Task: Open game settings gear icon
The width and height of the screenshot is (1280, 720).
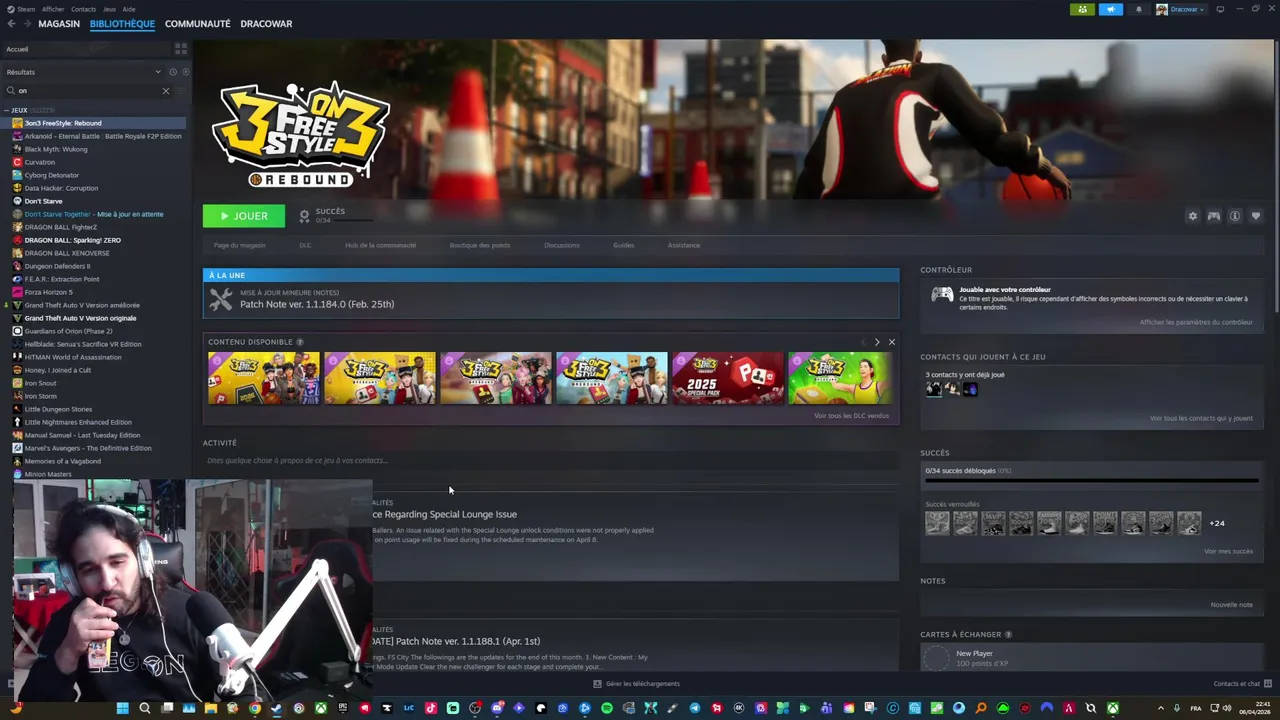Action: [1192, 216]
